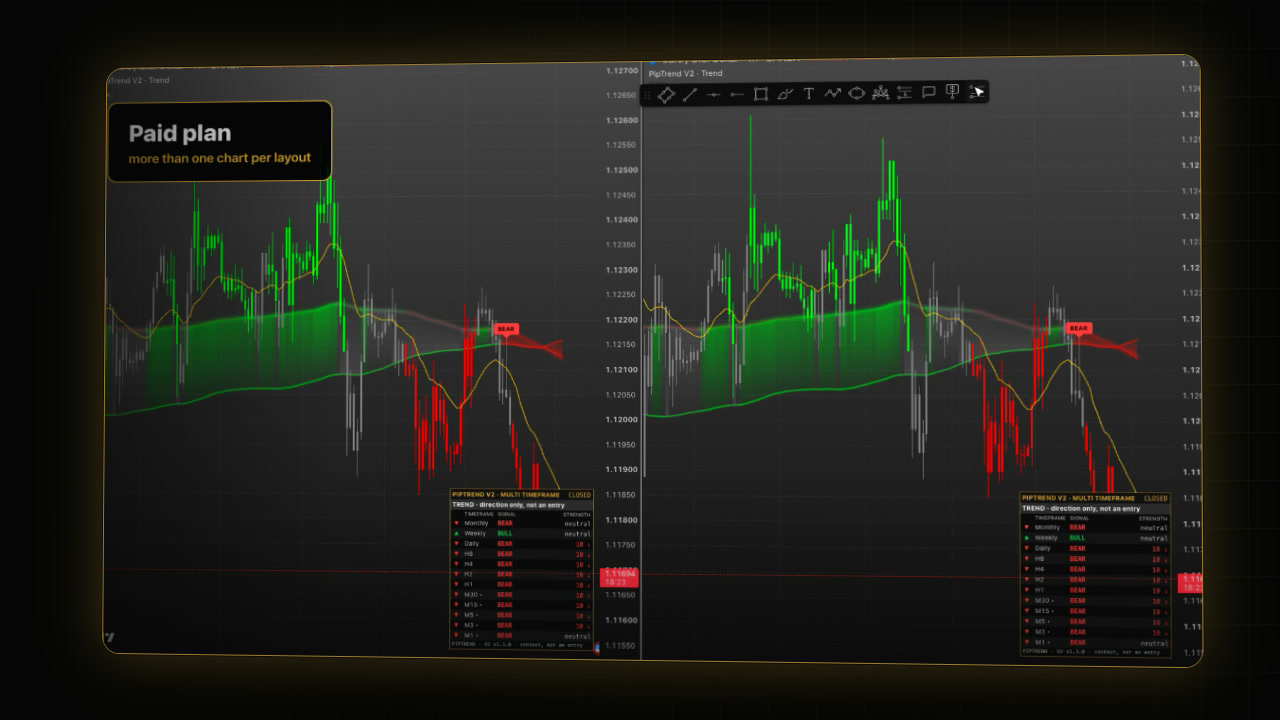Select the Ellipse shape tool
Viewport: 1280px width, 720px height.
click(856, 93)
